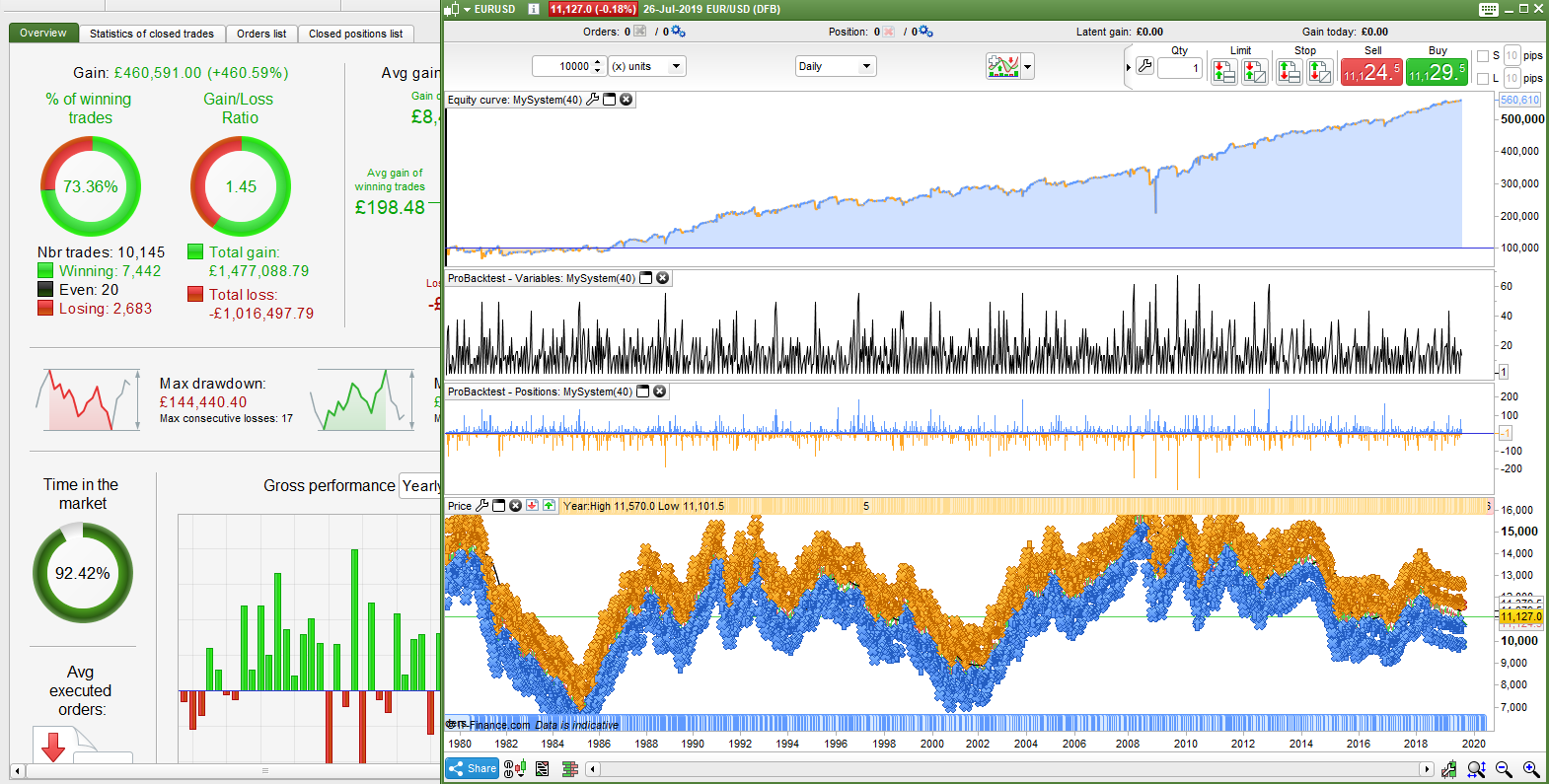This screenshot has height=784, width=1549.
Task: Click the green up-arrow icon on Price panel
Action: [x=549, y=506]
